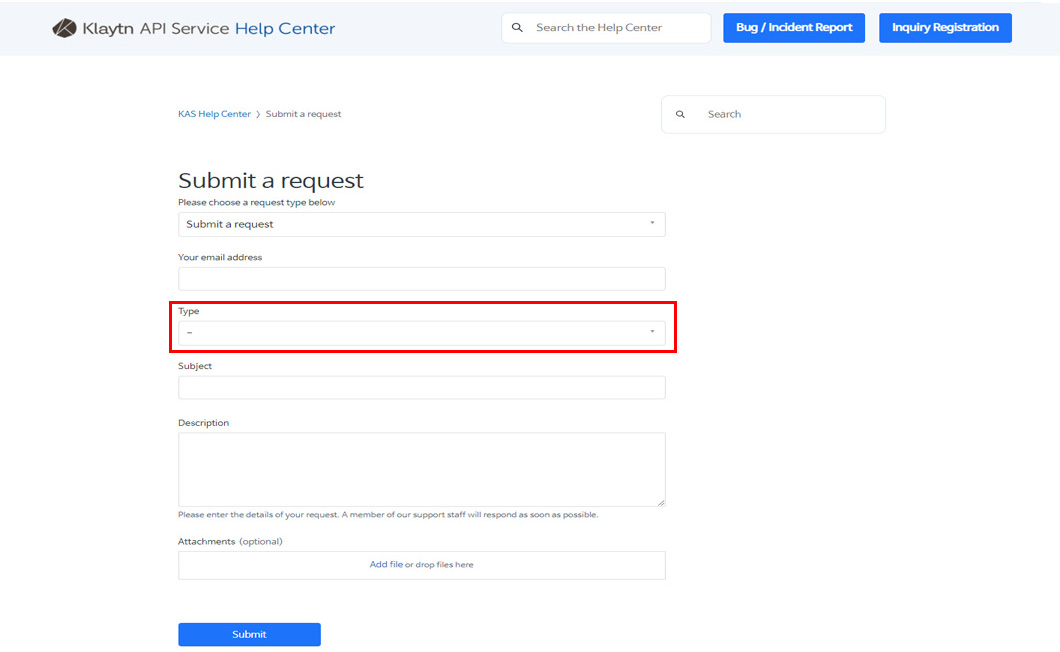Click the 'Submit a request' page heading
The image size is (1060, 652).
point(270,181)
